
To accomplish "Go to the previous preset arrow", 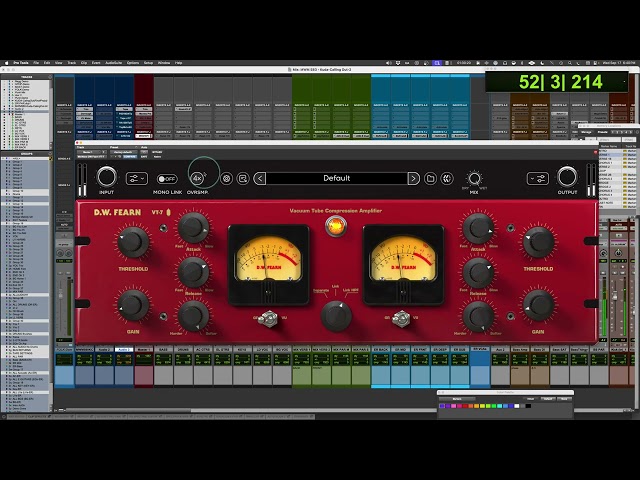I will [260, 178].
